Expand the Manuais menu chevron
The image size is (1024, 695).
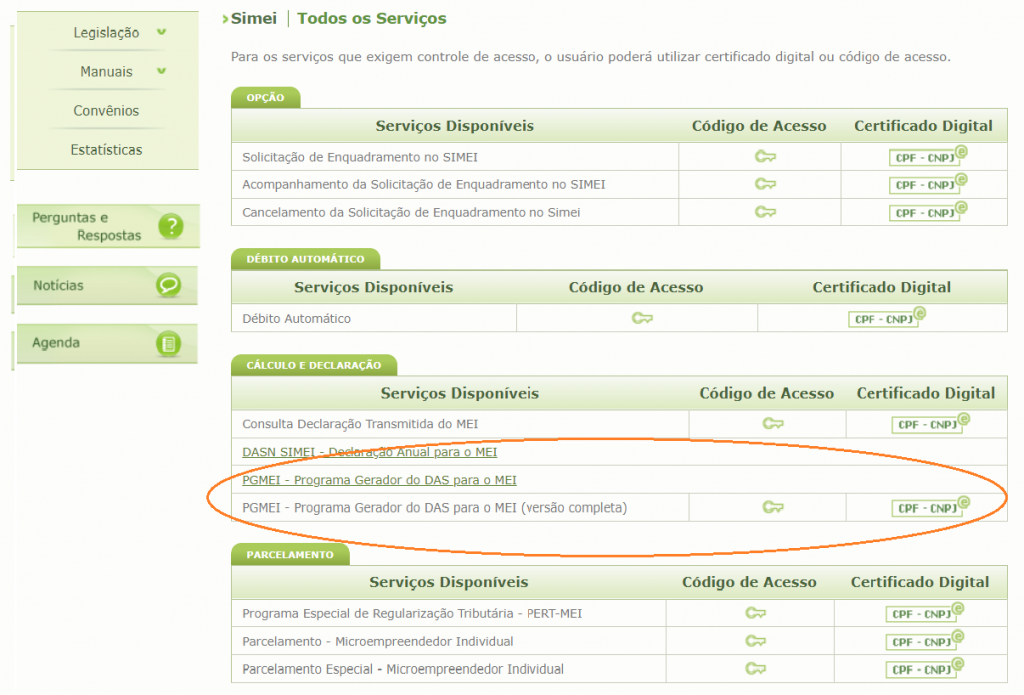coord(161,71)
